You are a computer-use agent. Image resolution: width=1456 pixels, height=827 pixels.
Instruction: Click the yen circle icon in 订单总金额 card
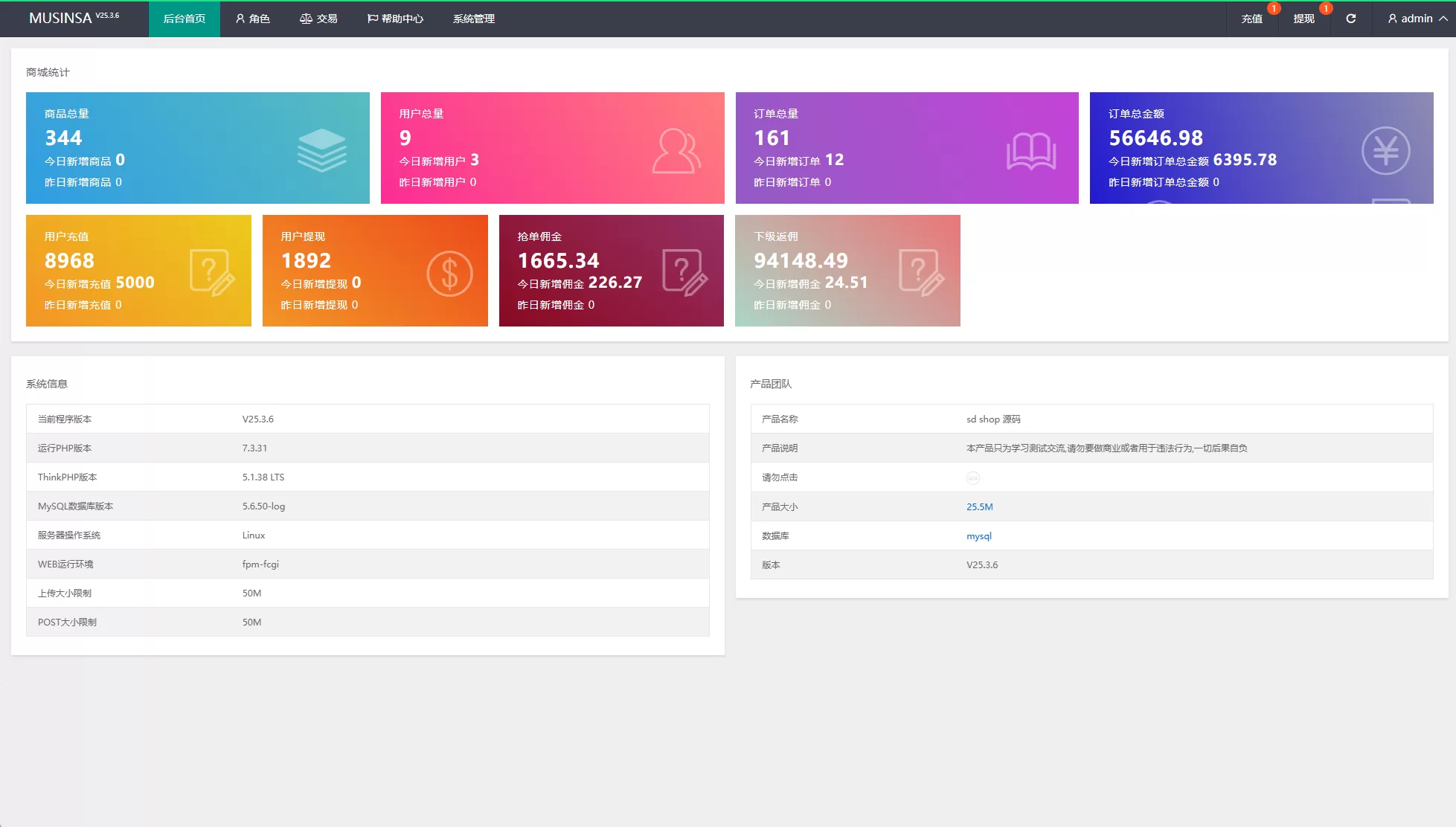(1385, 151)
